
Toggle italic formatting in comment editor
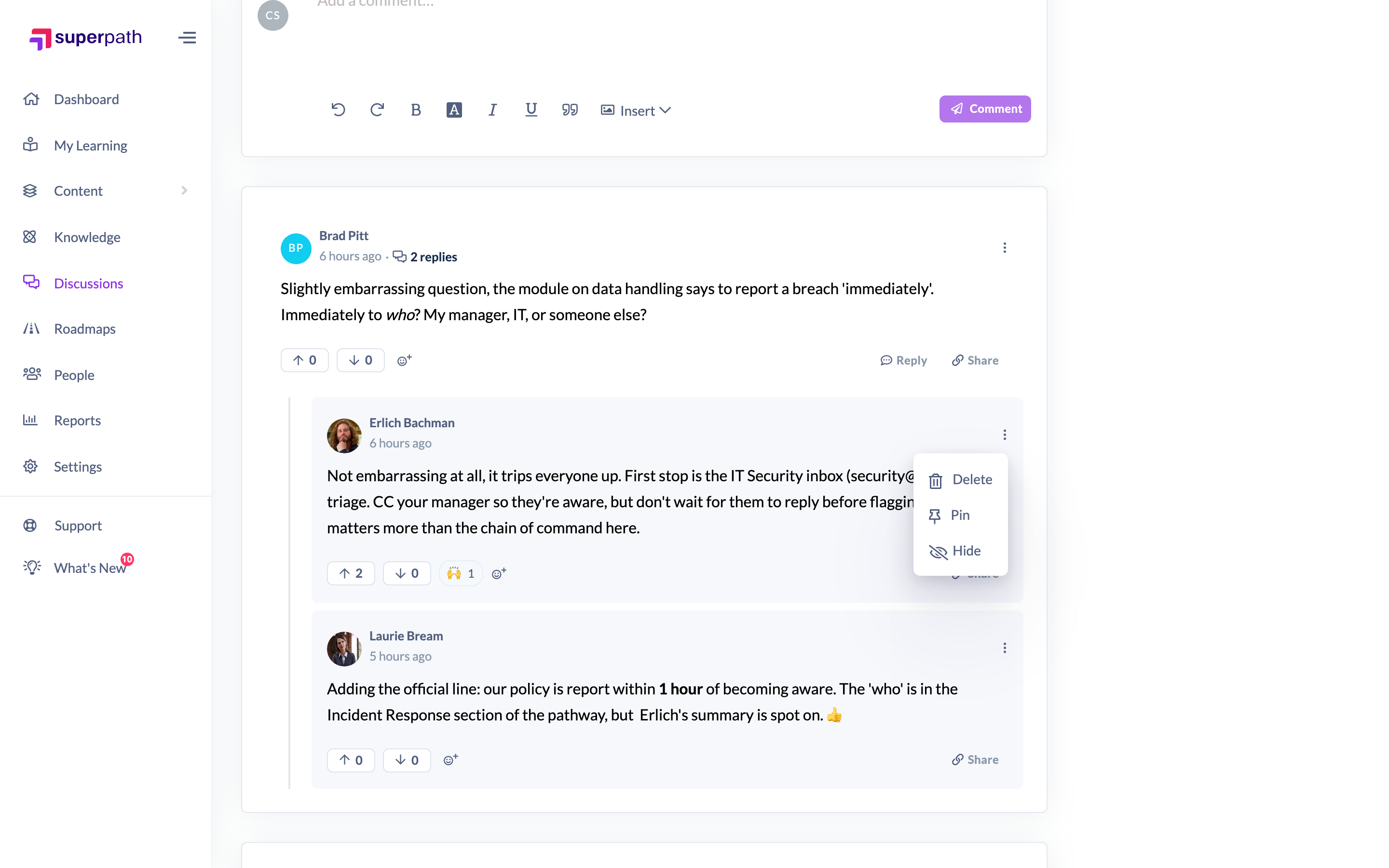pyautogui.click(x=492, y=109)
